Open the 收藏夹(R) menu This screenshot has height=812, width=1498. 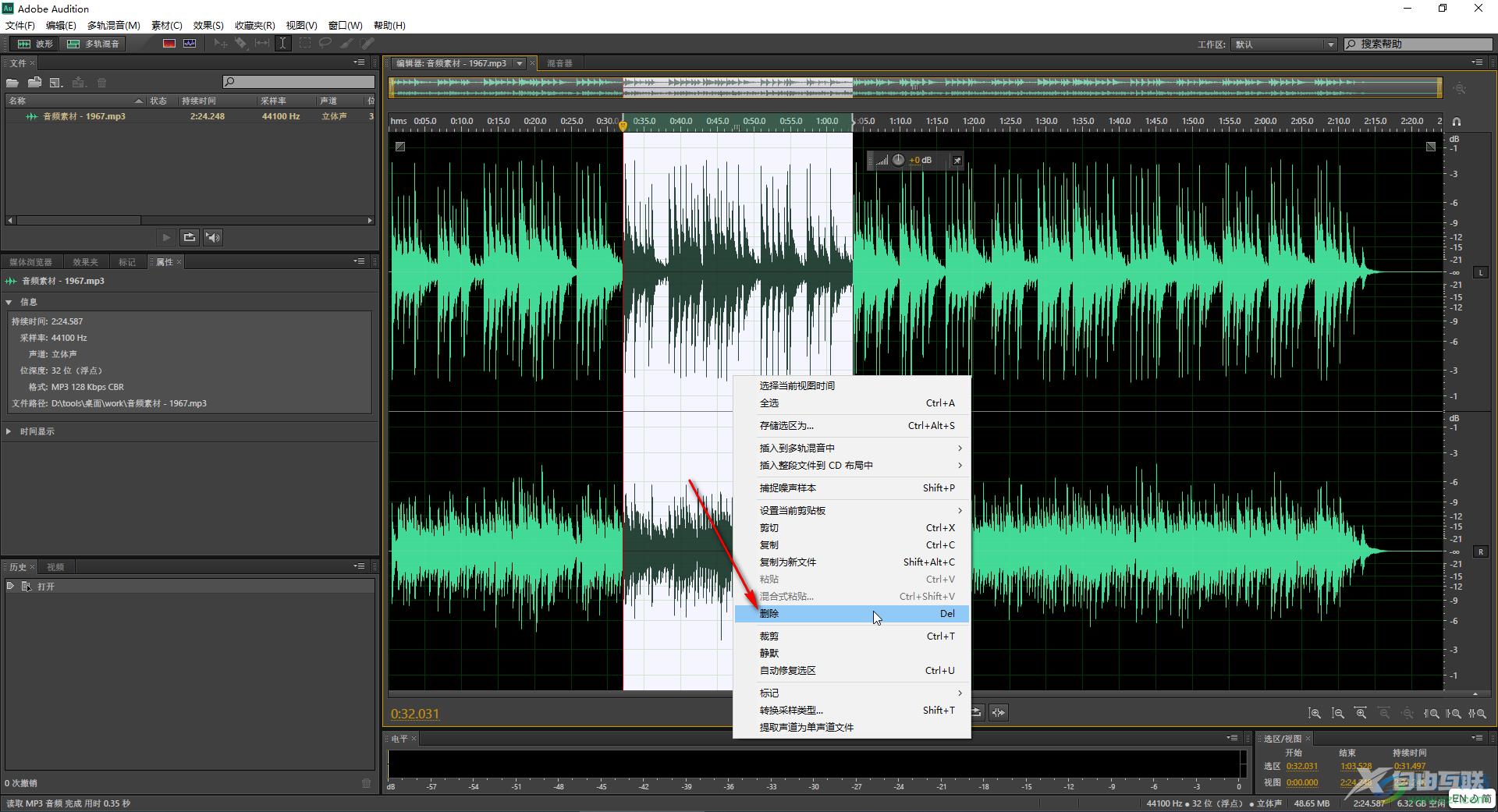point(254,25)
